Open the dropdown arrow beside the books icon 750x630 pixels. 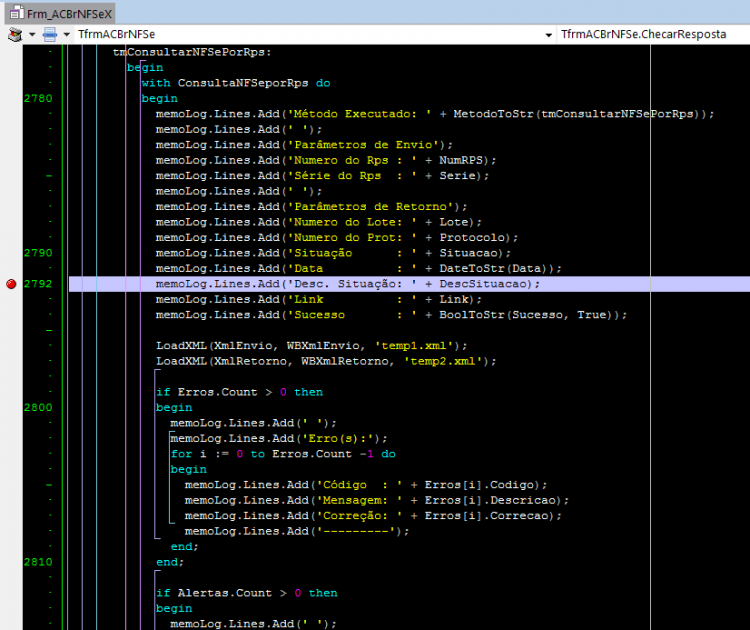32,34
